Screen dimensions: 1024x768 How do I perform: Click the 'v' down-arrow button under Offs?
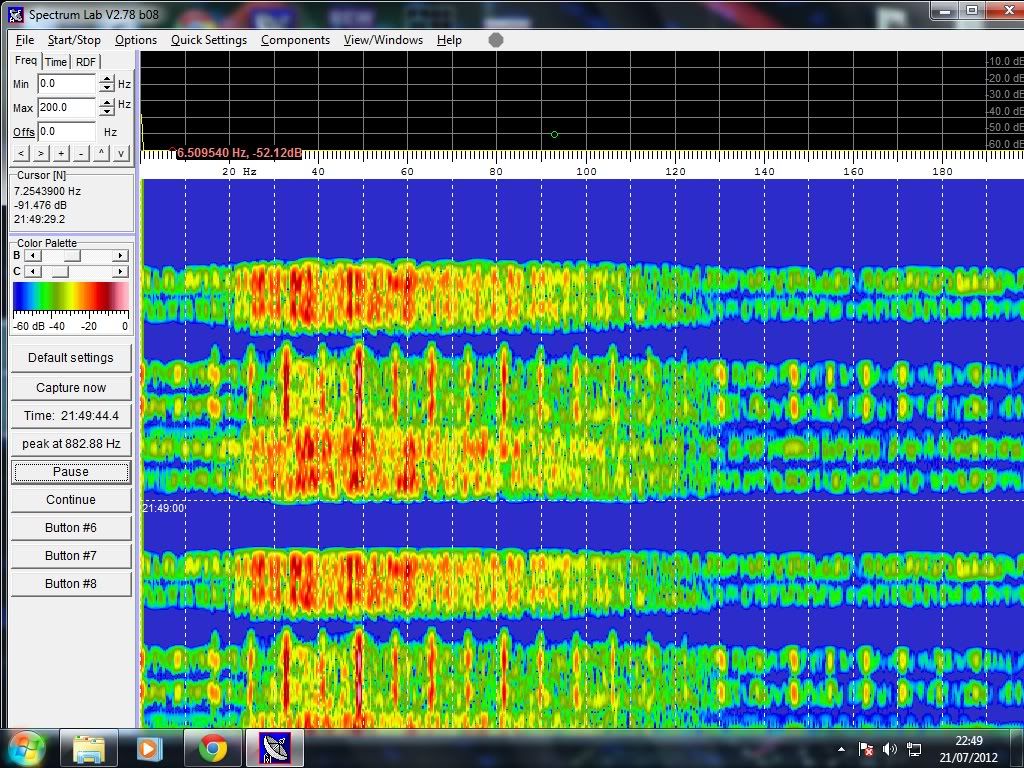121,153
